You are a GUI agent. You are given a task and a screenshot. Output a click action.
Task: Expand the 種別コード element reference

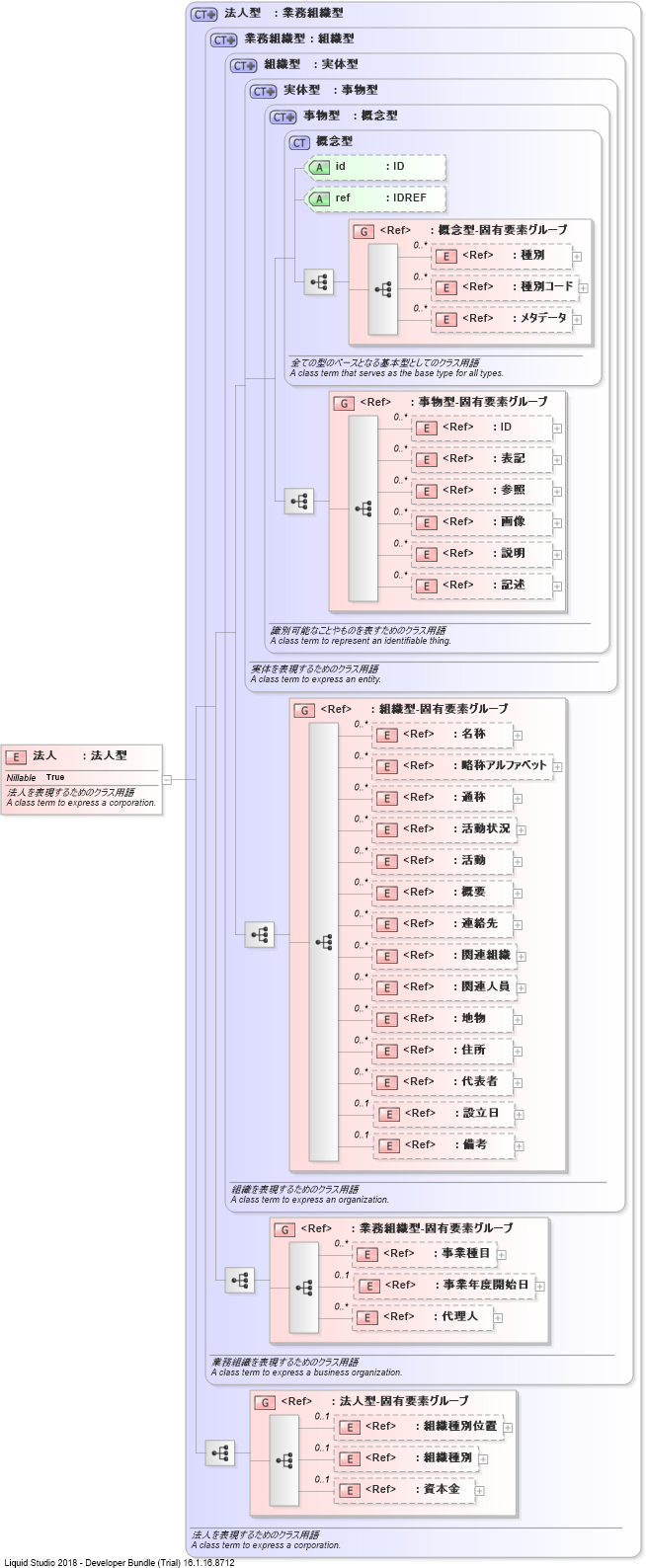coord(583,287)
